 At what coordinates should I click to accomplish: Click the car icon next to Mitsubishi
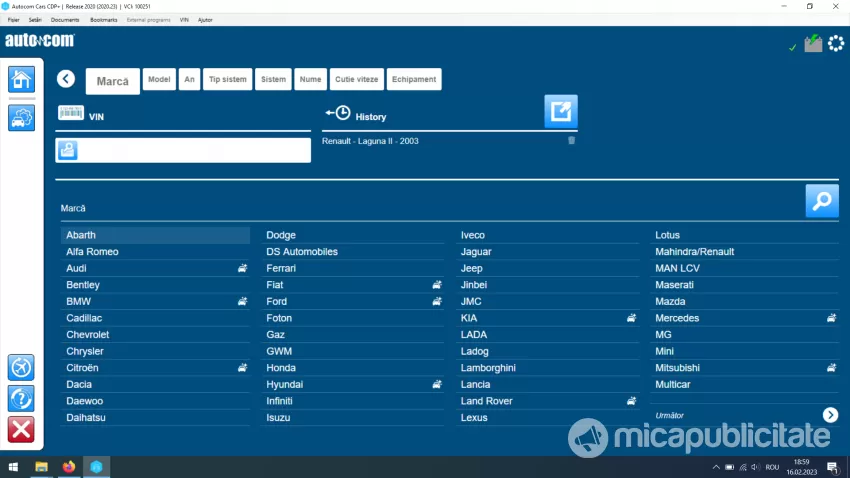pos(832,368)
